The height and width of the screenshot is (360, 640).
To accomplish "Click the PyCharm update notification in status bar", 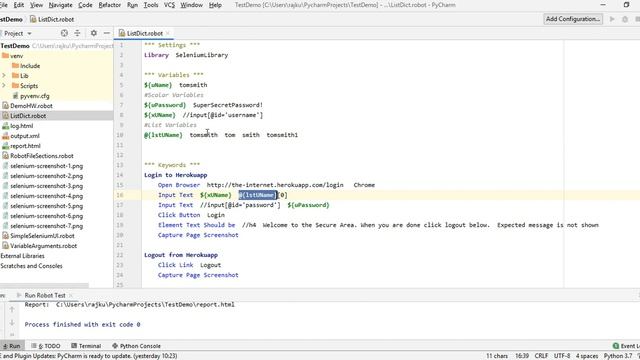I will click(89, 356).
